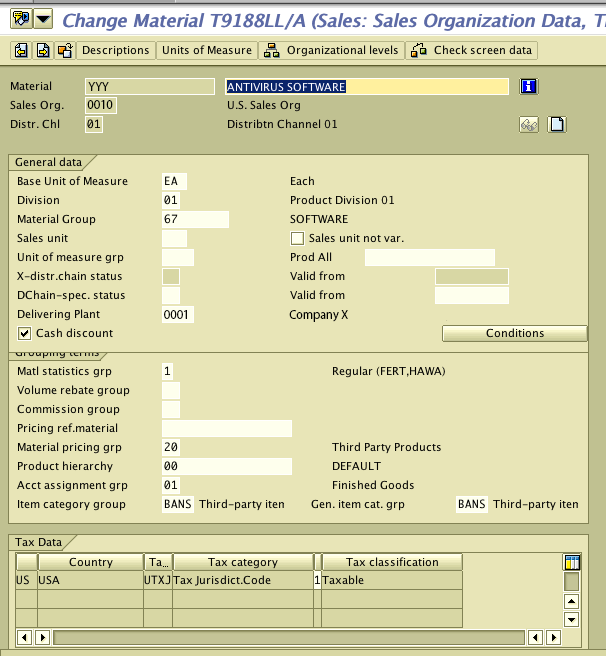The image size is (606, 656).
Task: Click the blue information icon beside description
Action: [529, 87]
